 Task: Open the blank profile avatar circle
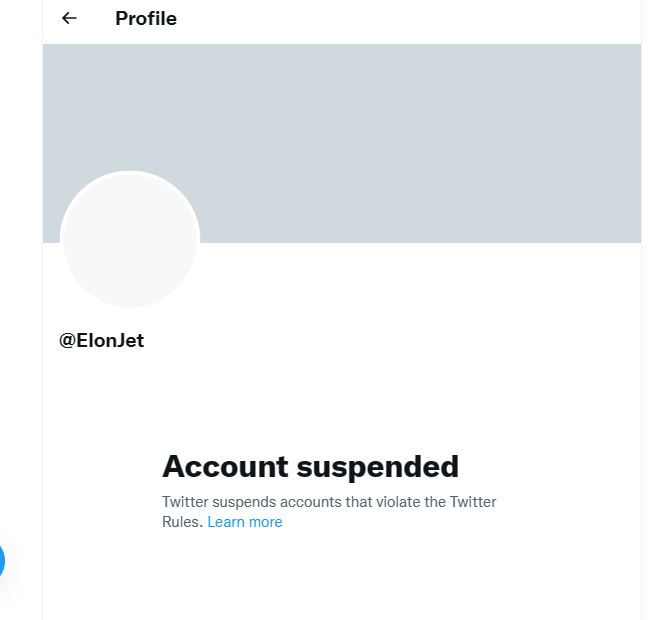pyautogui.click(x=130, y=240)
